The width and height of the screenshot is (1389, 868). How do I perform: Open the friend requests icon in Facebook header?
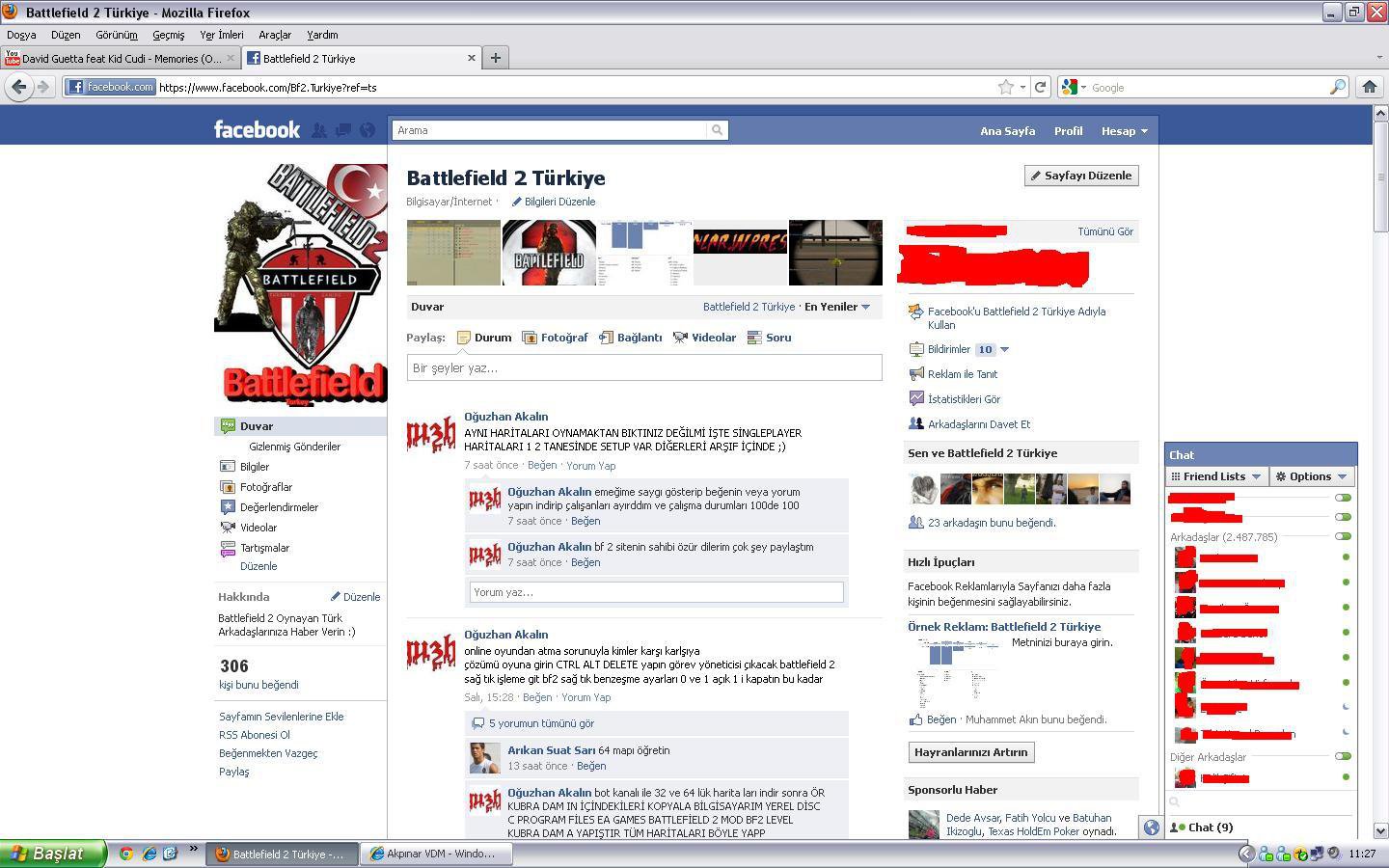pyautogui.click(x=318, y=130)
